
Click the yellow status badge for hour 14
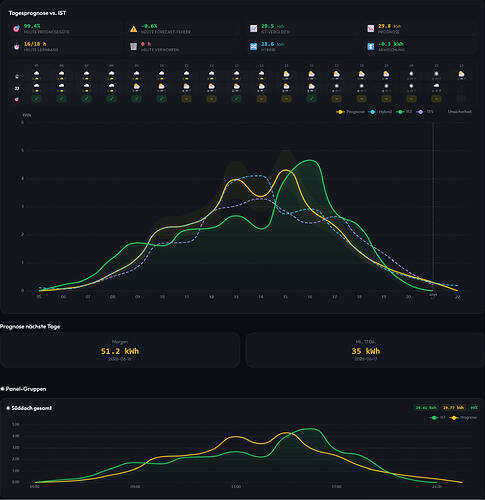[x=261, y=99]
